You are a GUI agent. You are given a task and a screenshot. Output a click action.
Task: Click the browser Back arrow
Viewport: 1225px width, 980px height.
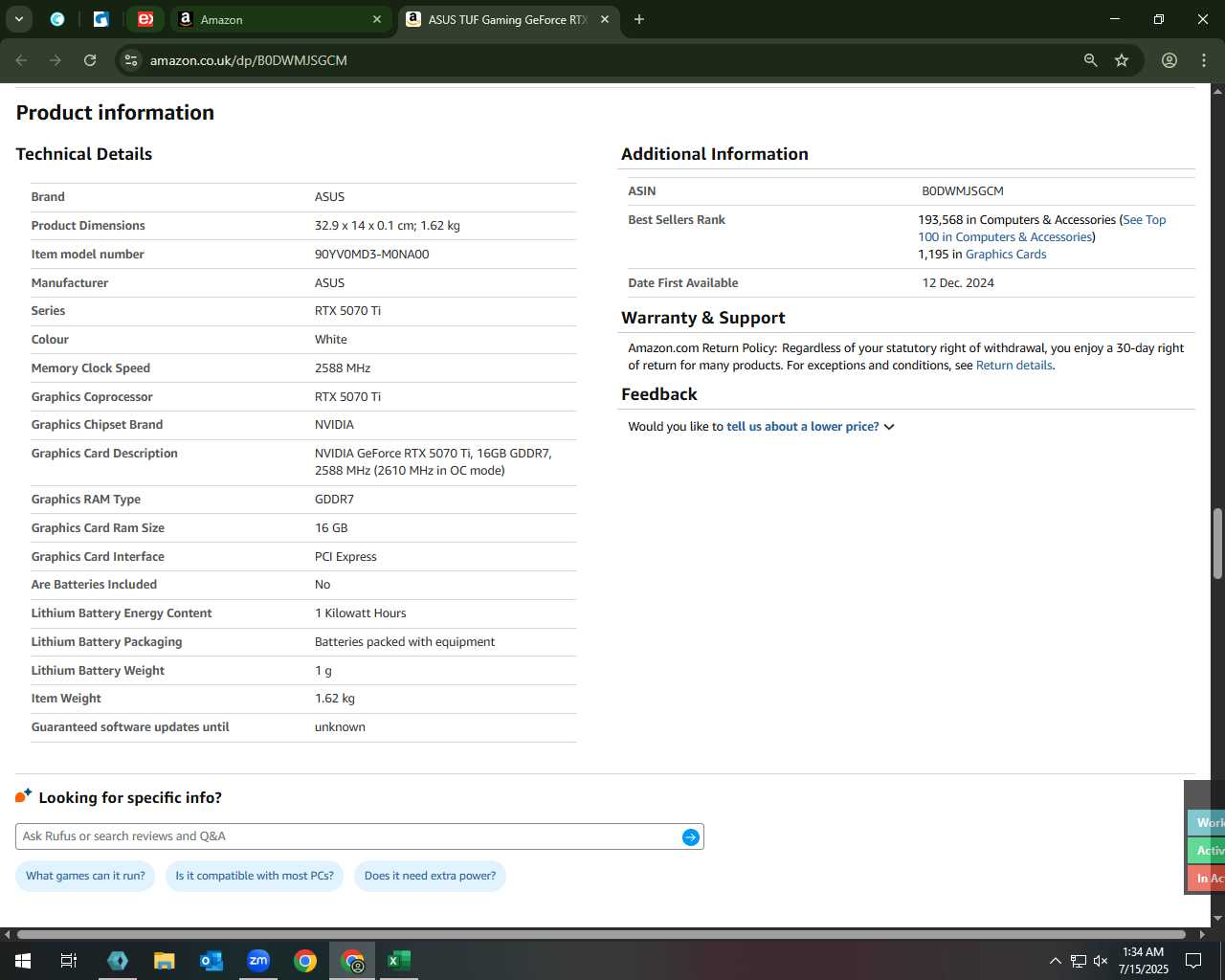tap(21, 60)
